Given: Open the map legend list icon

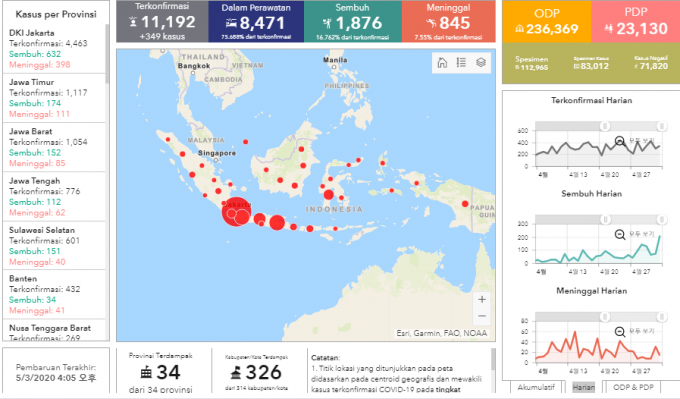Looking at the screenshot, I should 461,63.
